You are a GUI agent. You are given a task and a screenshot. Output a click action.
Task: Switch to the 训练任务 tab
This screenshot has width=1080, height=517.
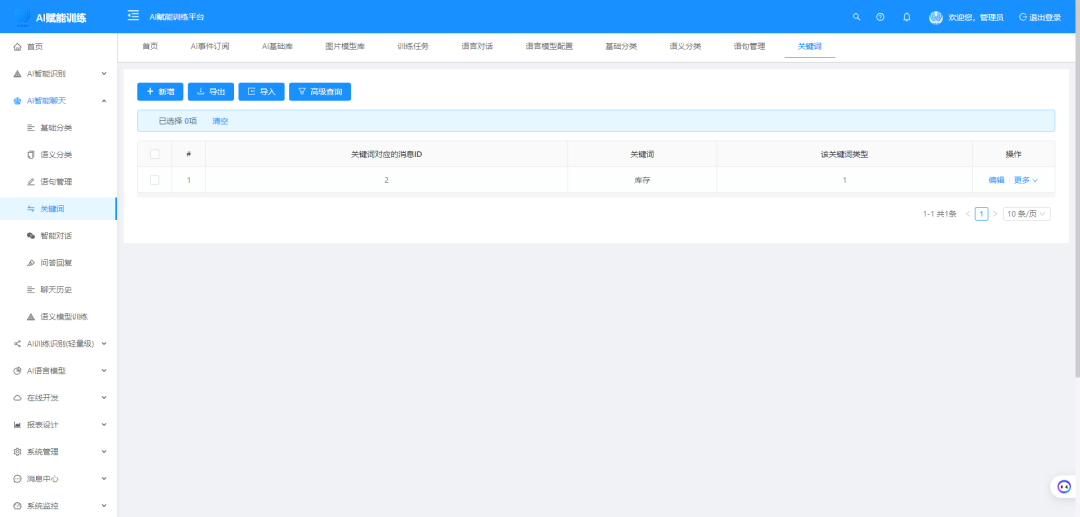pyautogui.click(x=412, y=47)
